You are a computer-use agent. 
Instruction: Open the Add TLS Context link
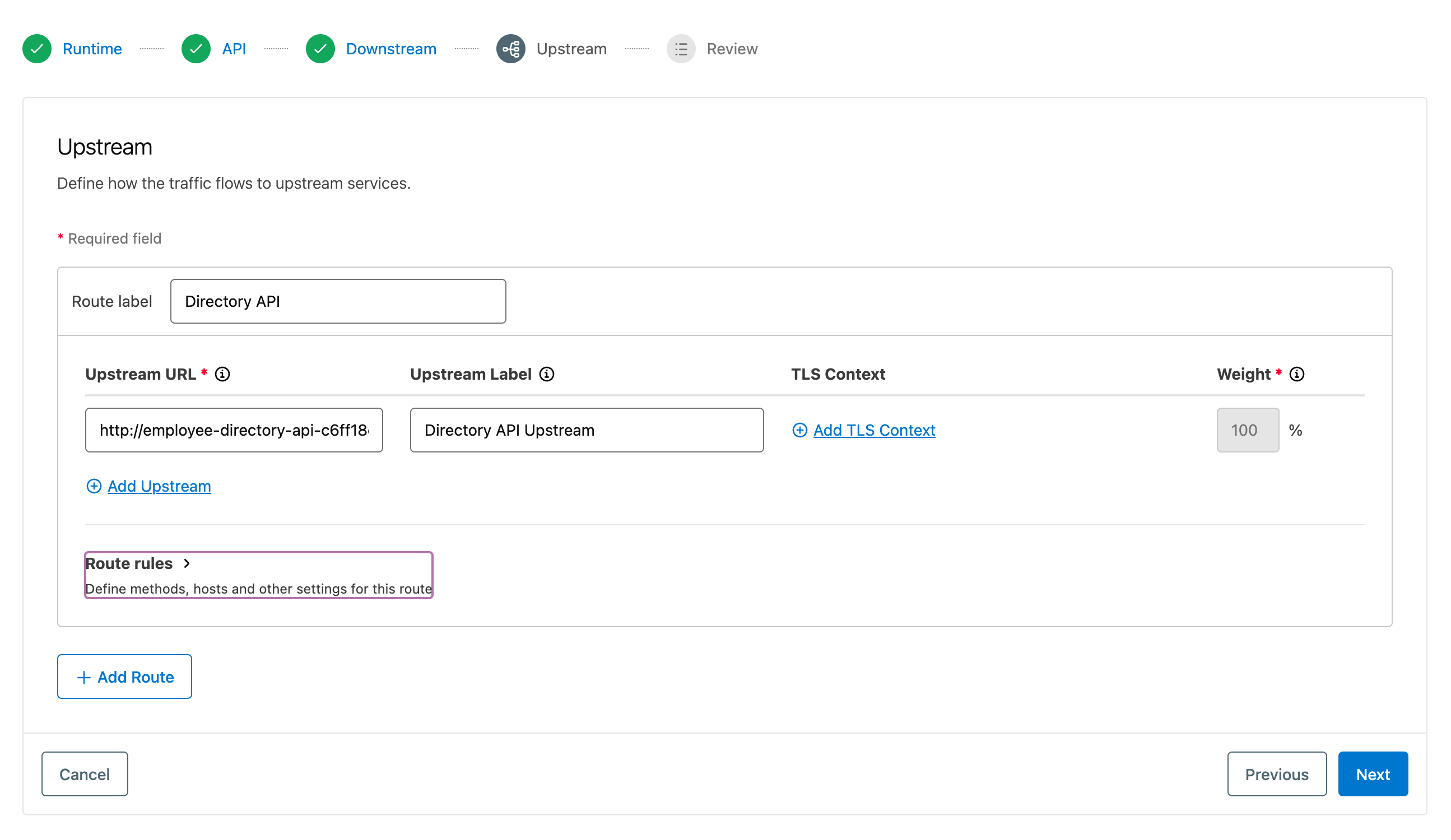pos(874,430)
